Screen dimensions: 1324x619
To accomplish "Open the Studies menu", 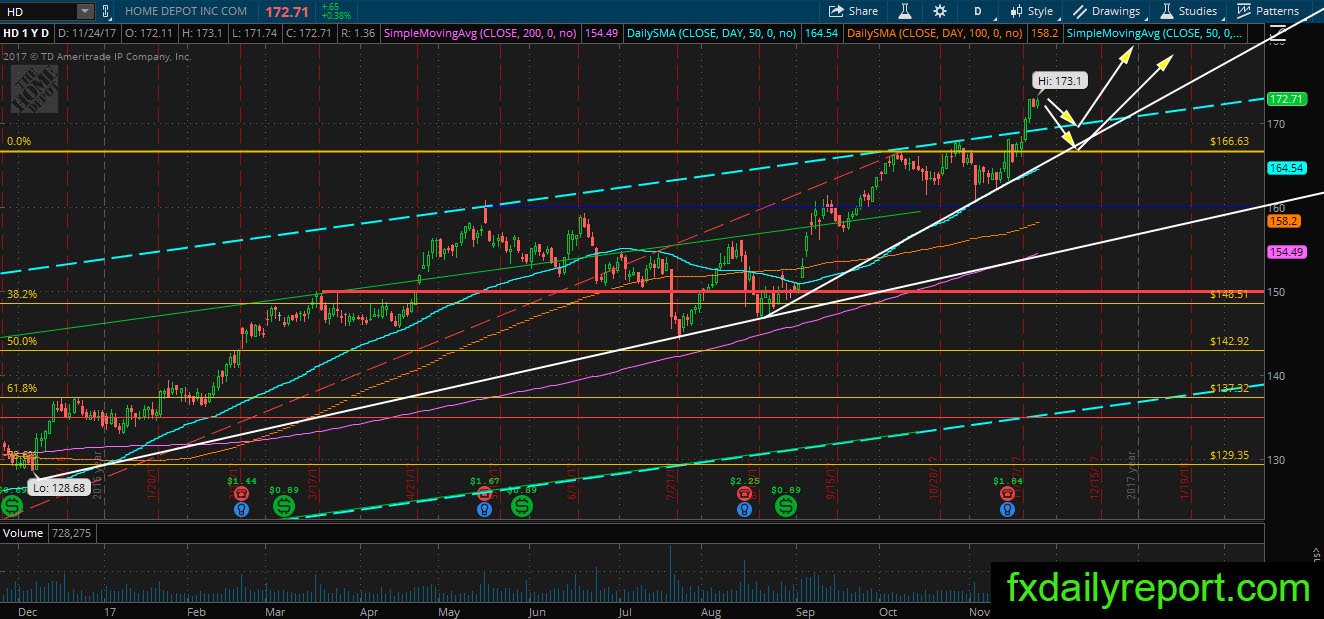I will [1188, 11].
